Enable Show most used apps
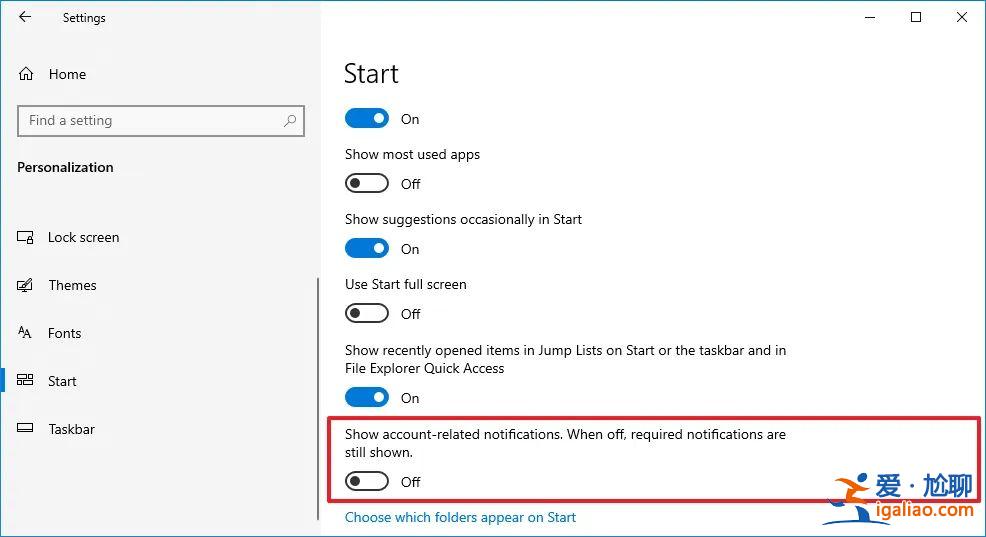The image size is (986, 537). click(366, 184)
